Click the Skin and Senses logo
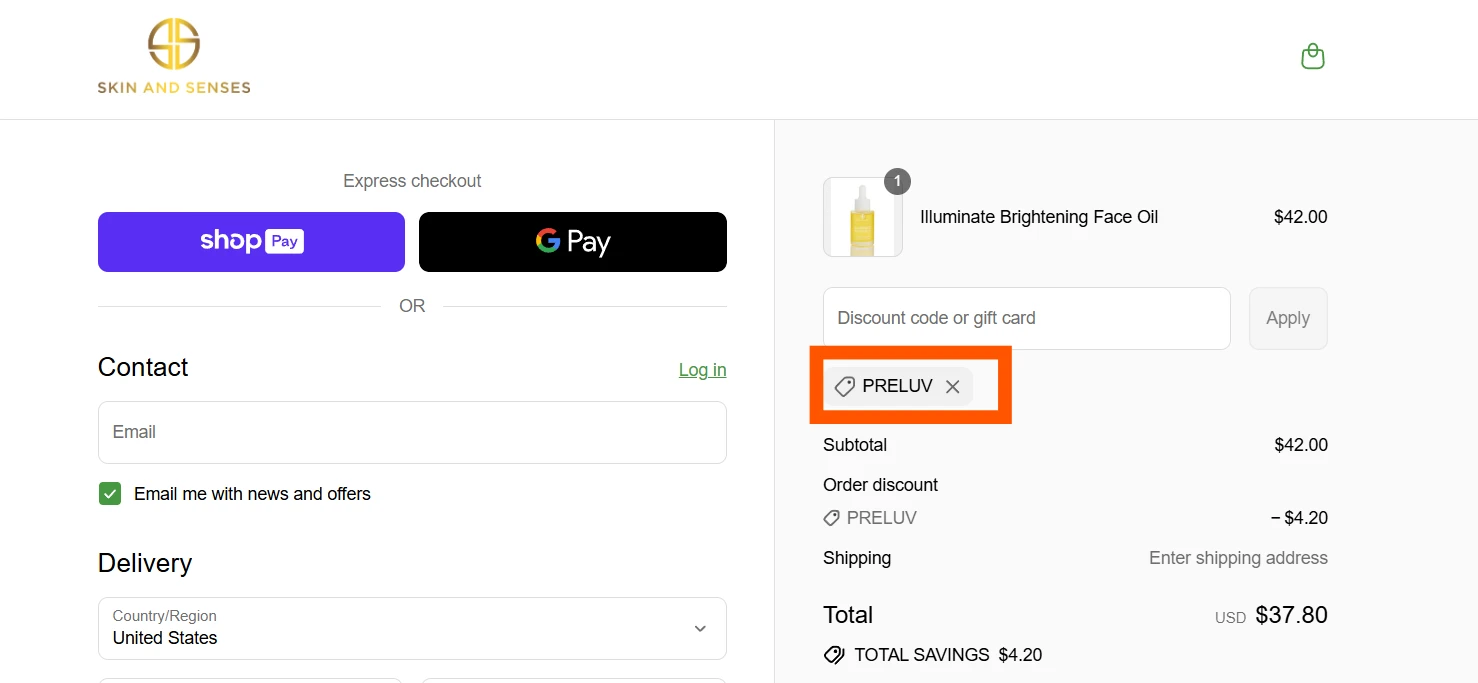This screenshot has width=1478, height=683. point(174,56)
